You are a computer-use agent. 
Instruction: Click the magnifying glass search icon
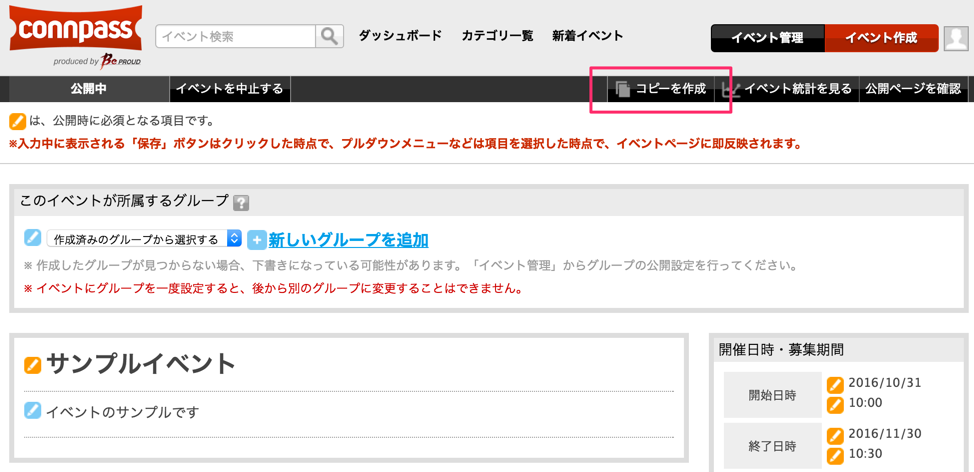click(x=330, y=37)
